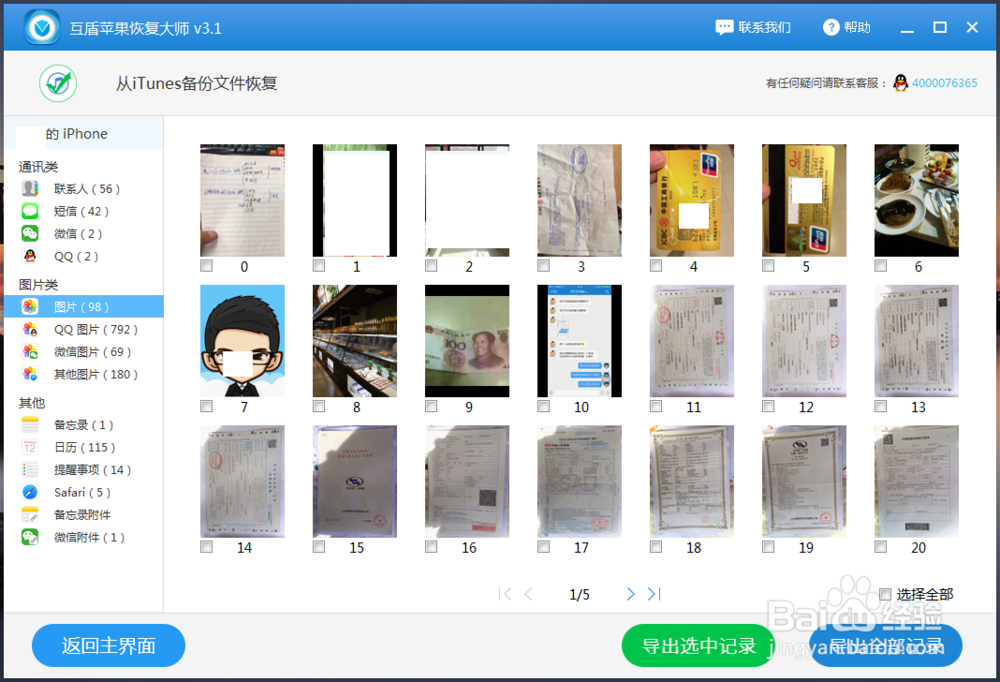This screenshot has height=682, width=1000.
Task: Open thumbnail 9 banknote photo
Action: pyautogui.click(x=467, y=341)
